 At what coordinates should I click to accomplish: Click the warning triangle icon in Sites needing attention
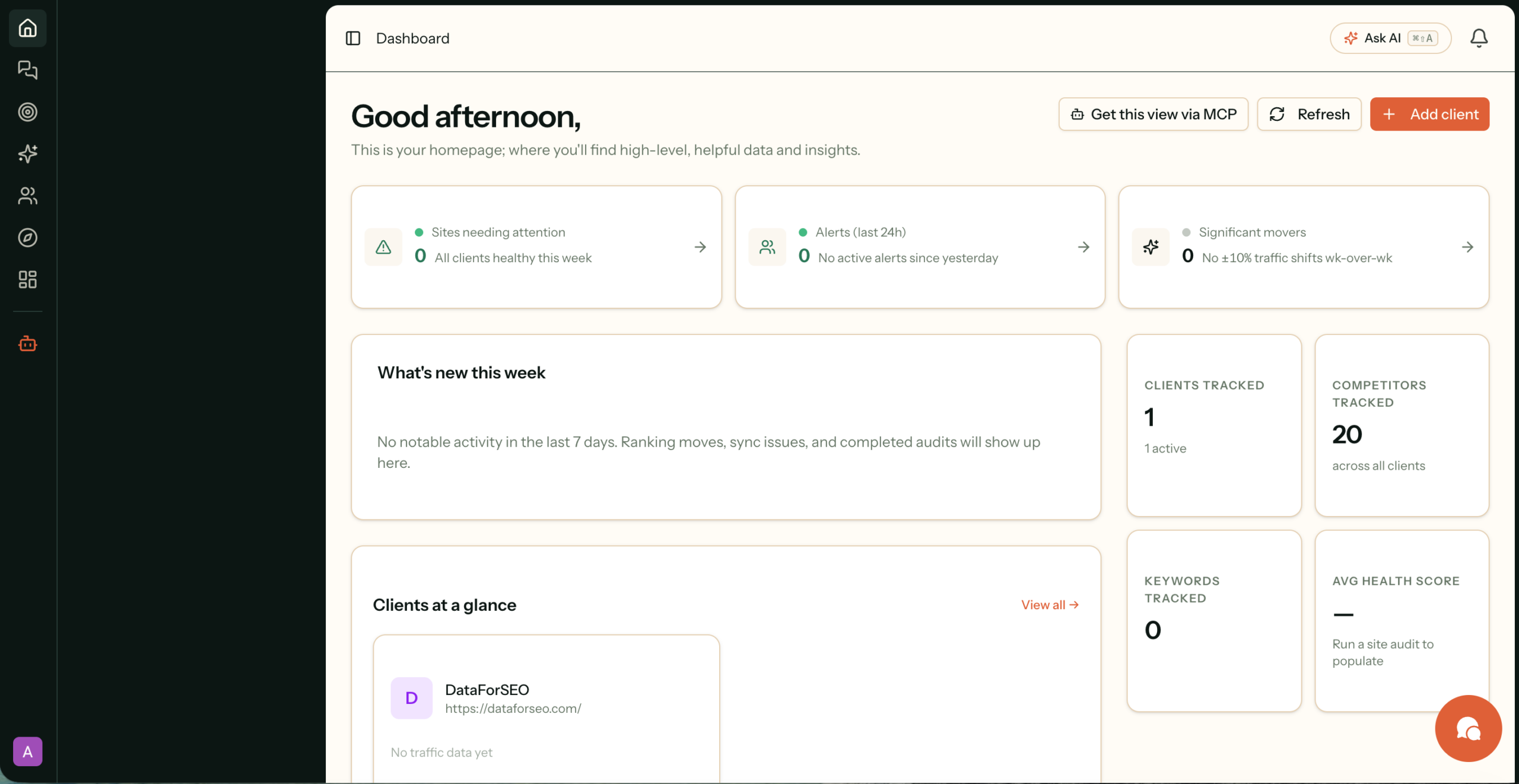[x=383, y=247]
